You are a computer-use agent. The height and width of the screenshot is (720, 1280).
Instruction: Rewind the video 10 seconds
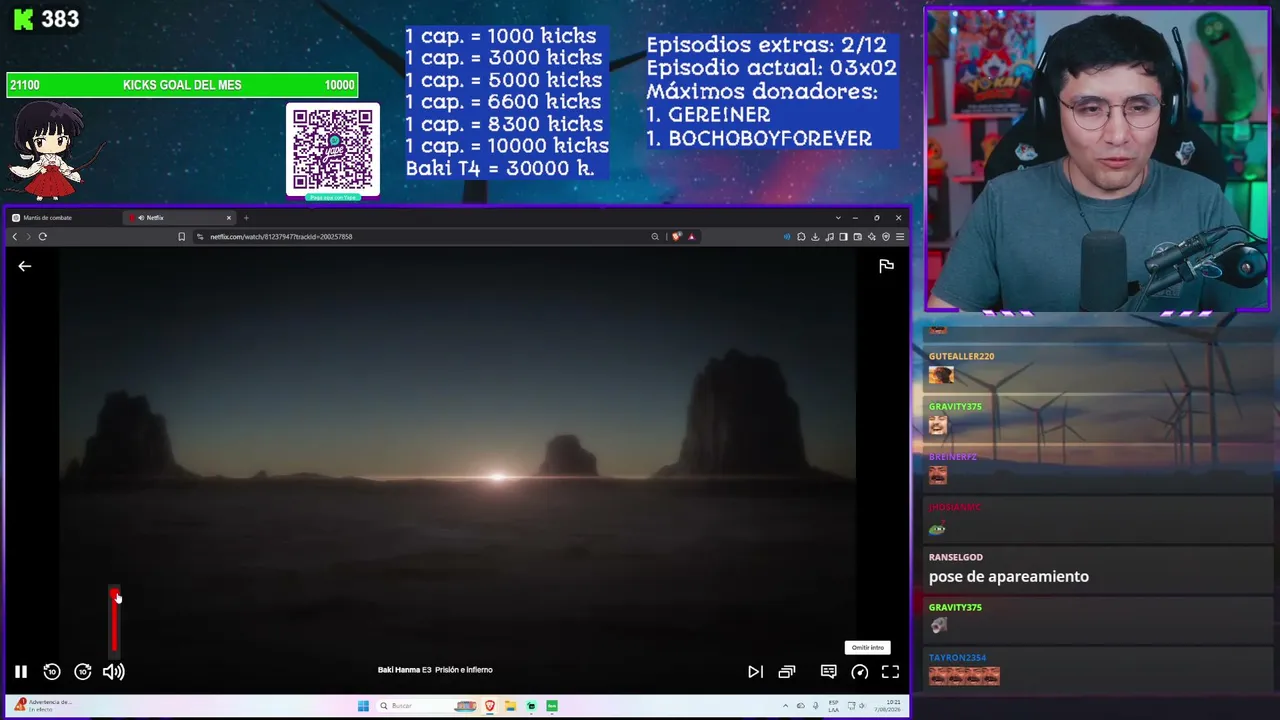[x=52, y=672]
